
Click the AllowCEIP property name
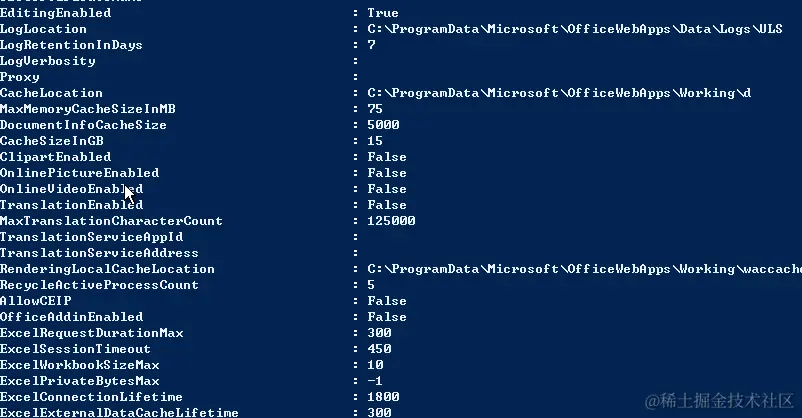[x=36, y=301]
